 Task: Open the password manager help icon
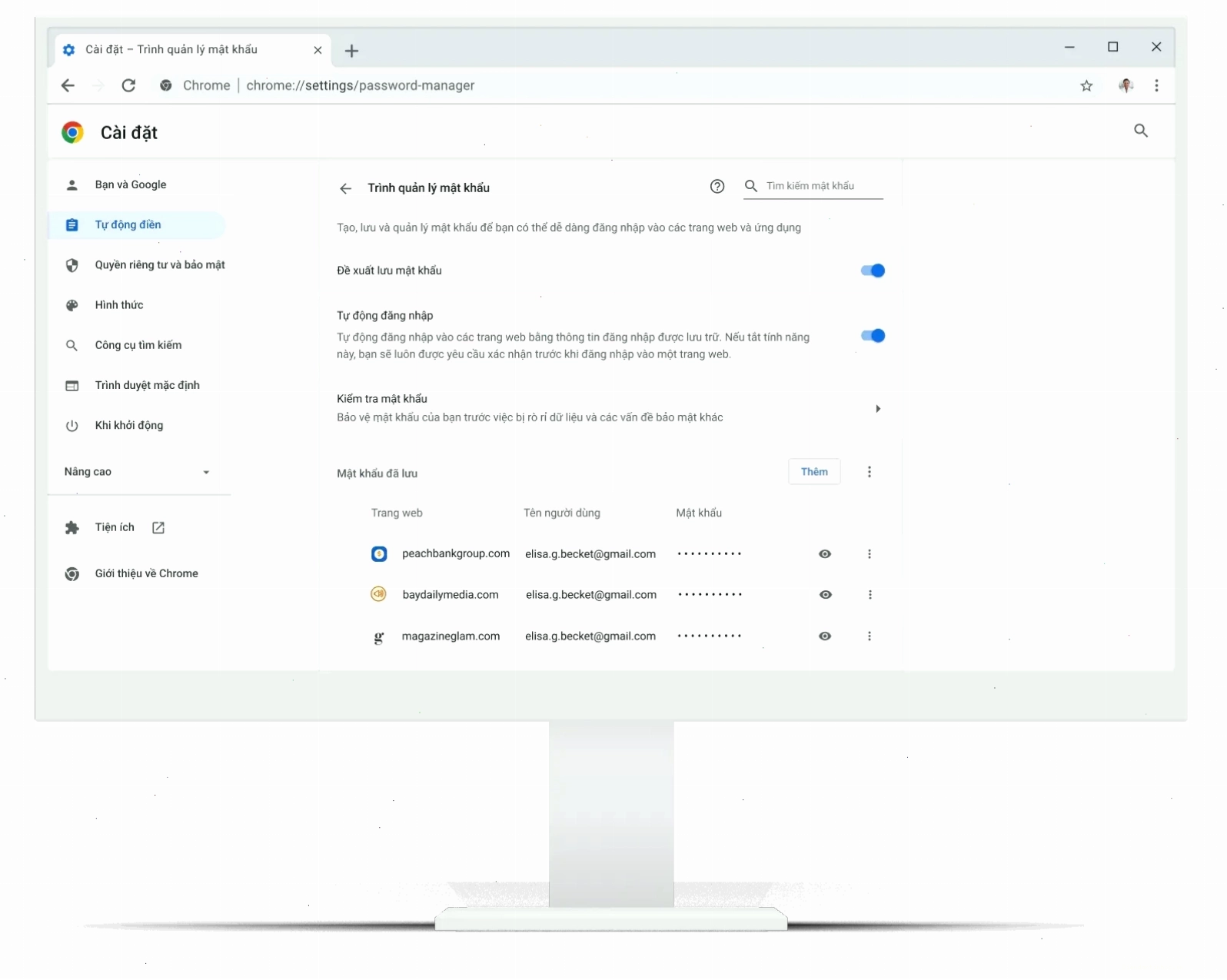[x=717, y=187]
